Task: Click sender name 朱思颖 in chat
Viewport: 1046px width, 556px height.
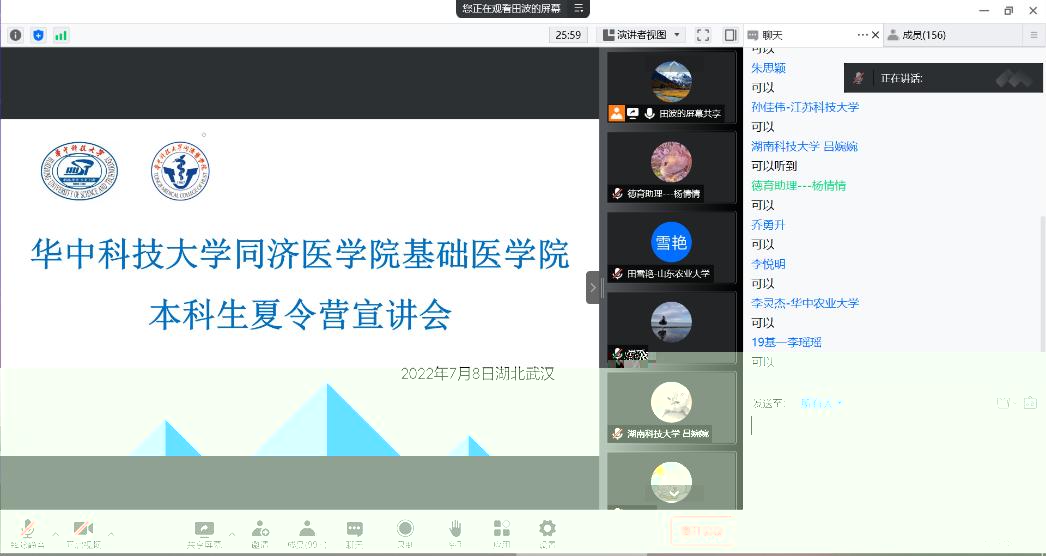Action: pos(768,68)
